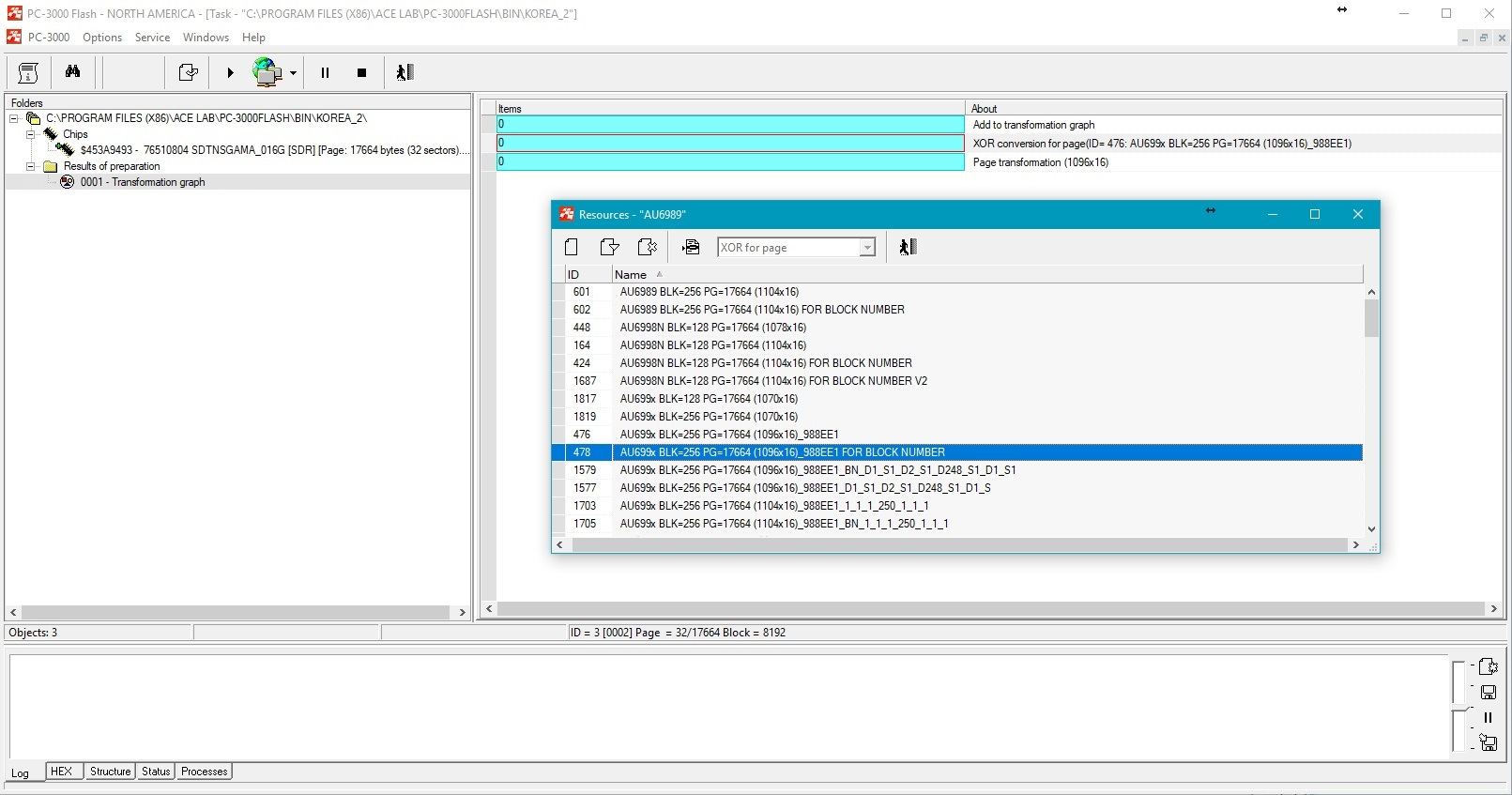
Task: Select resource row ID 424
Action: point(957,363)
